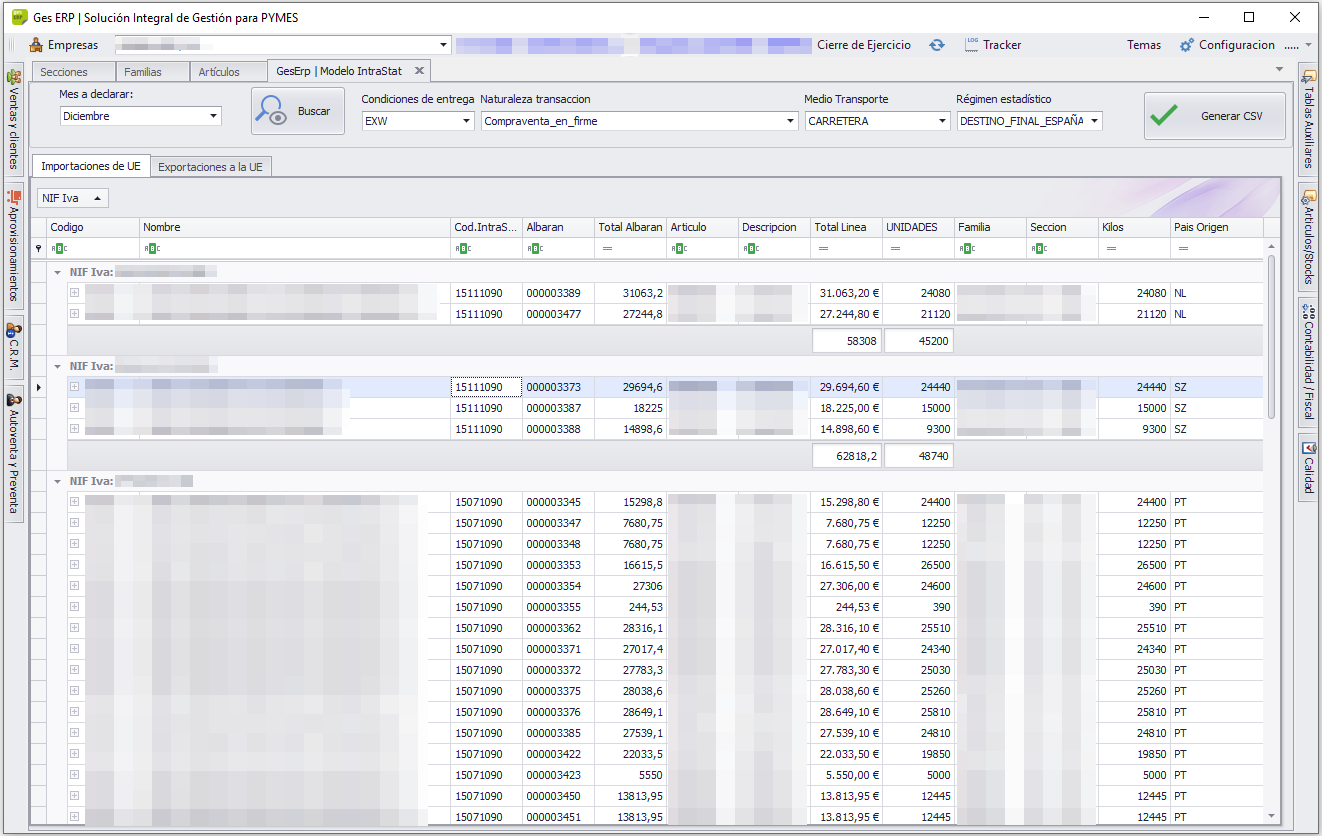Viewport: 1322px width, 836px height.
Task: Open the Medio Transporte dropdown
Action: point(942,121)
